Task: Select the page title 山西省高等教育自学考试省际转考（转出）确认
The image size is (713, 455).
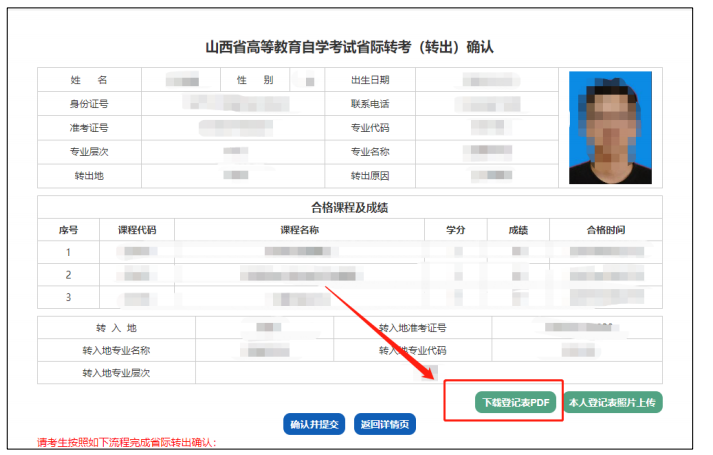Action: [349, 47]
